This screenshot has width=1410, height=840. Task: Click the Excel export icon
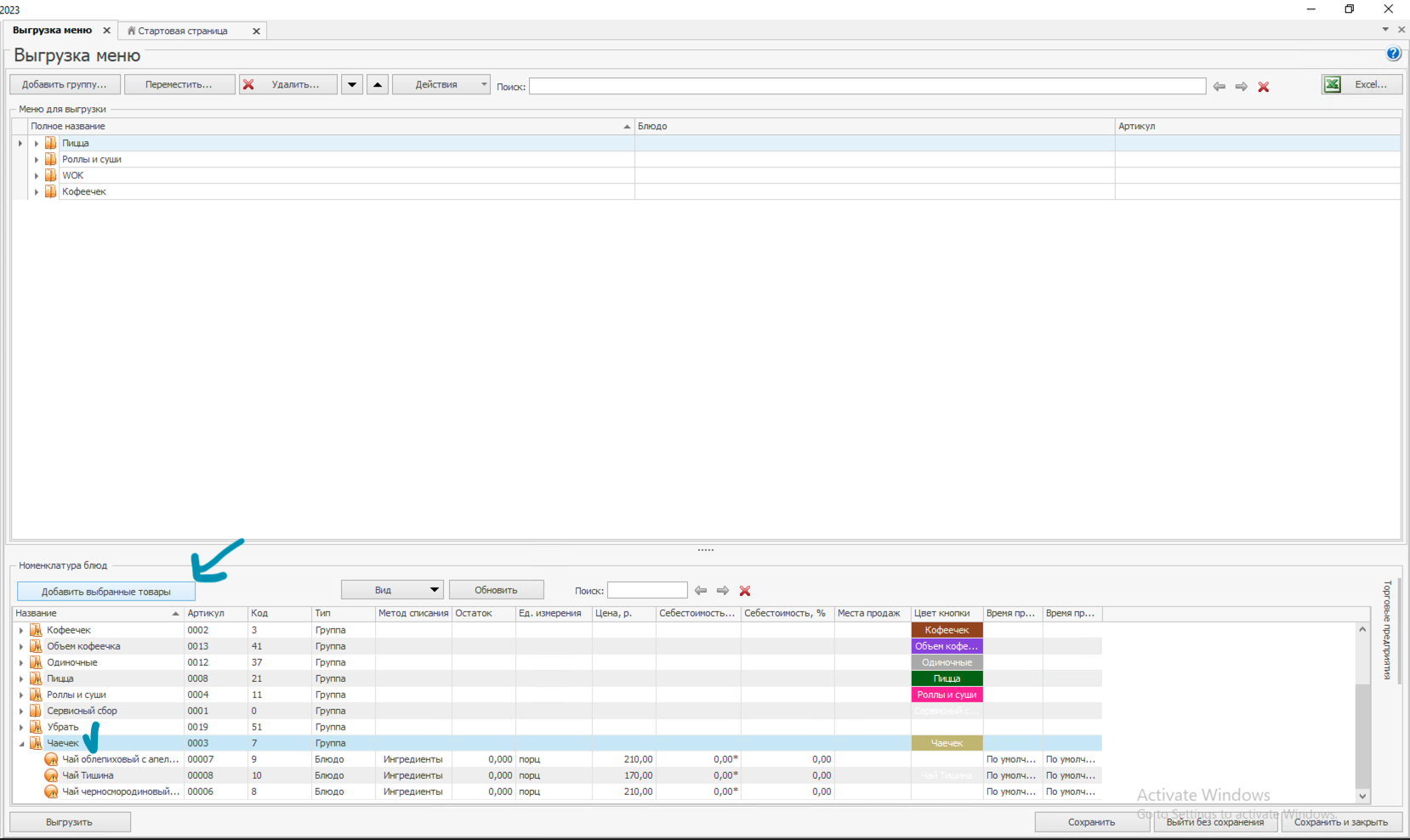point(1333,84)
